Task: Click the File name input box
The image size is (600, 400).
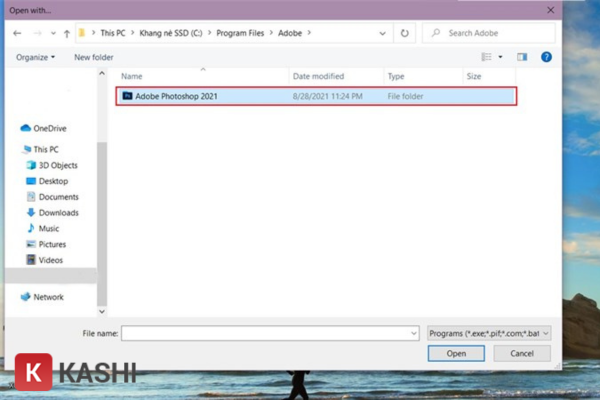Action: 270,333
